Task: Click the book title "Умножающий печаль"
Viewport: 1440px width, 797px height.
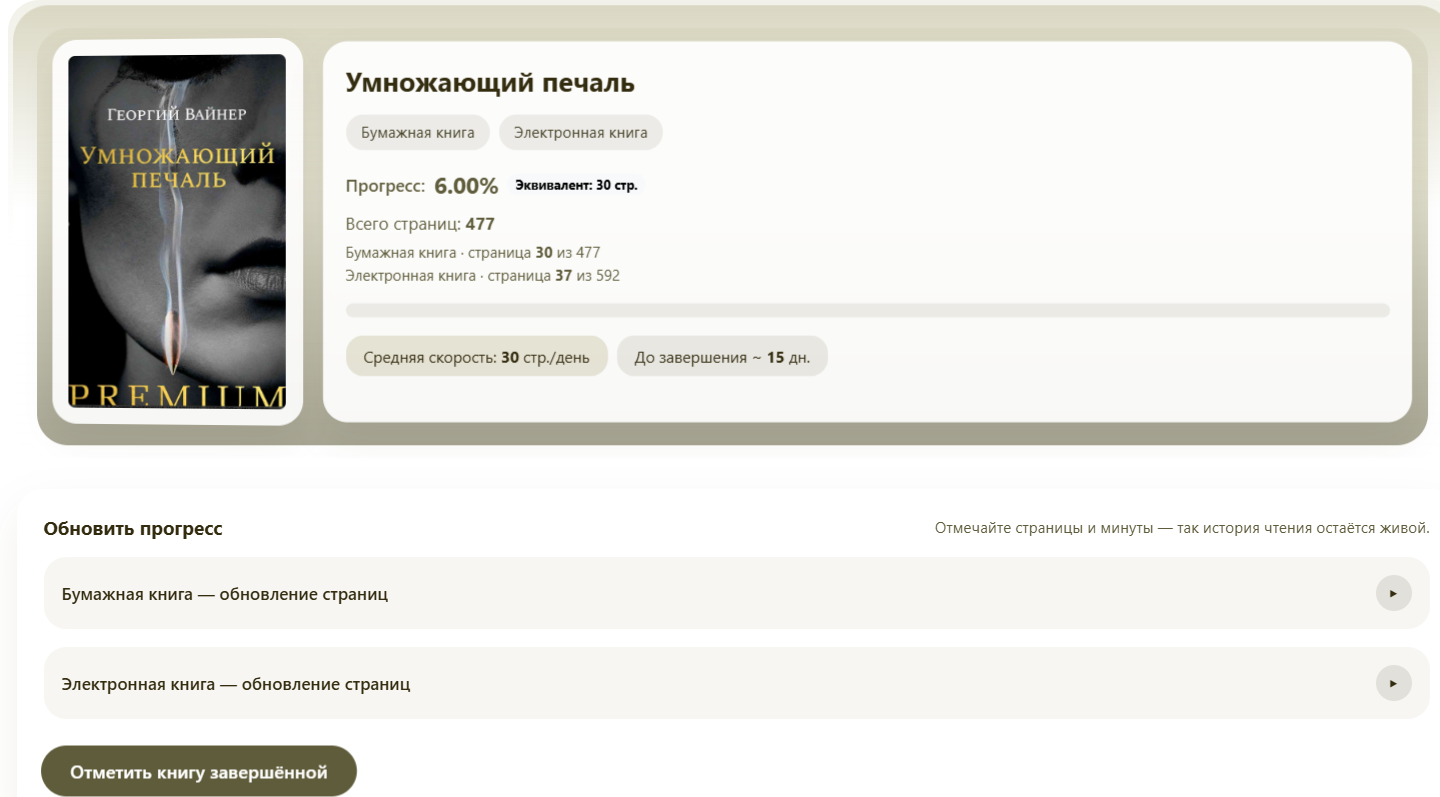Action: click(x=492, y=84)
